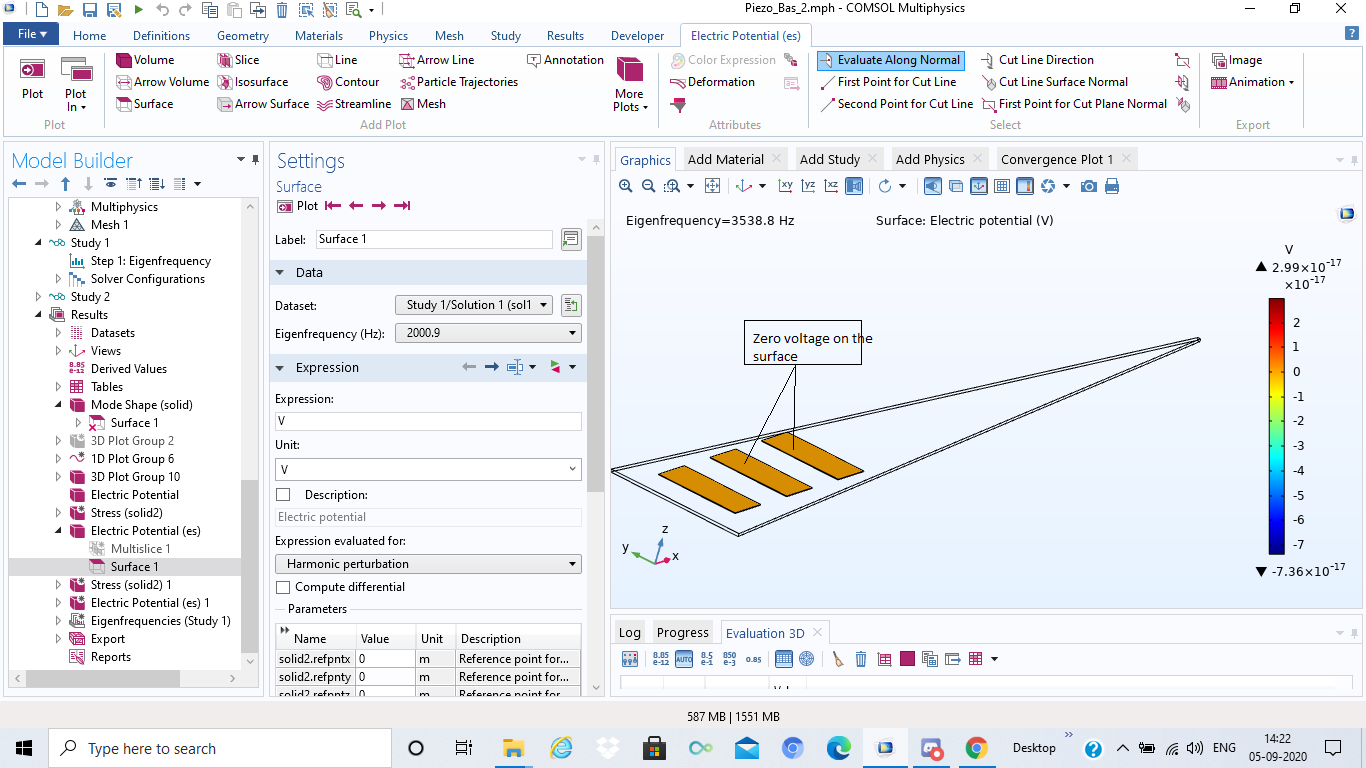
Task: Open the Eigenfrequency (Hz) dropdown
Action: (x=488, y=333)
